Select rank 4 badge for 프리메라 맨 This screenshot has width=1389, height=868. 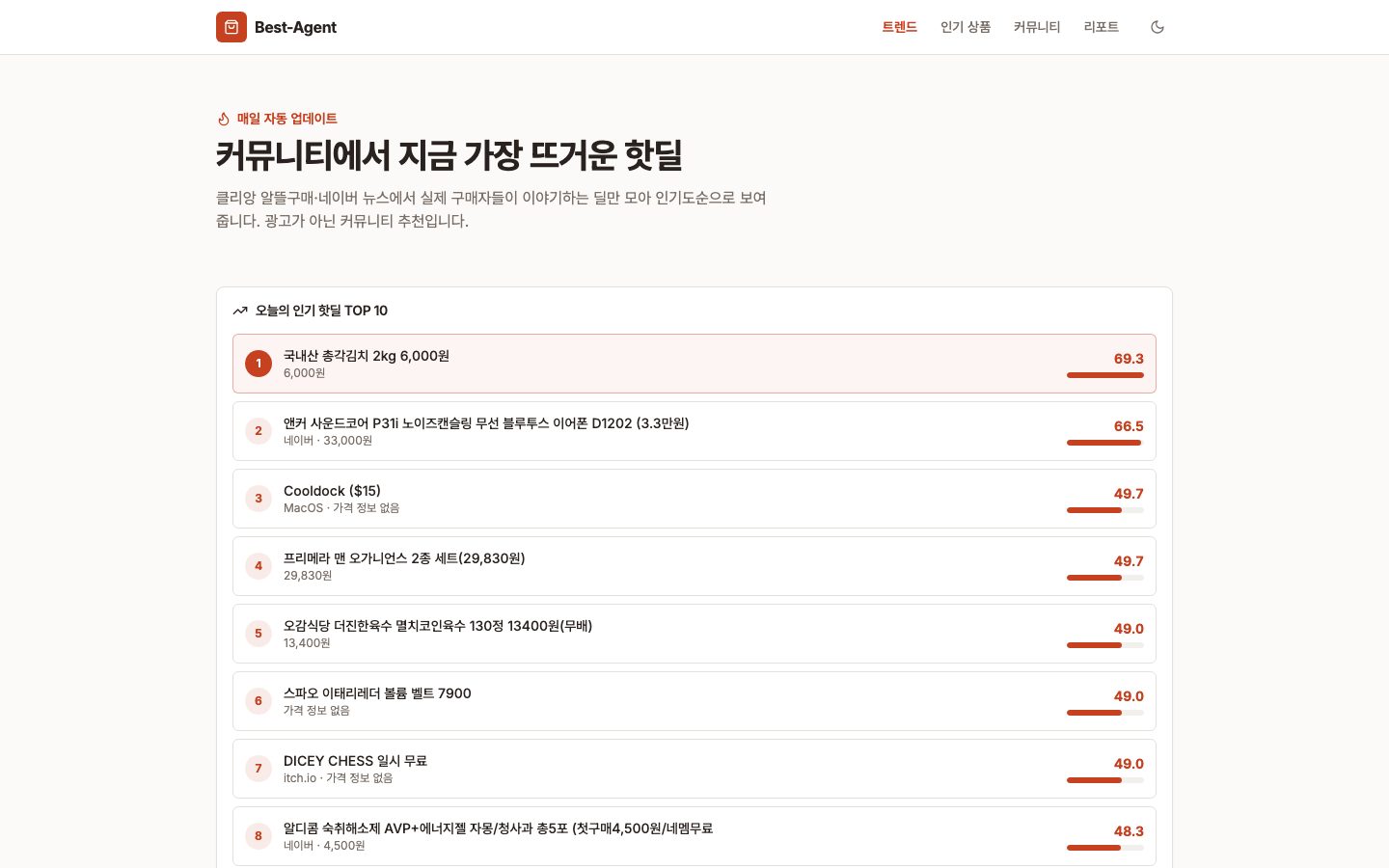click(259, 566)
